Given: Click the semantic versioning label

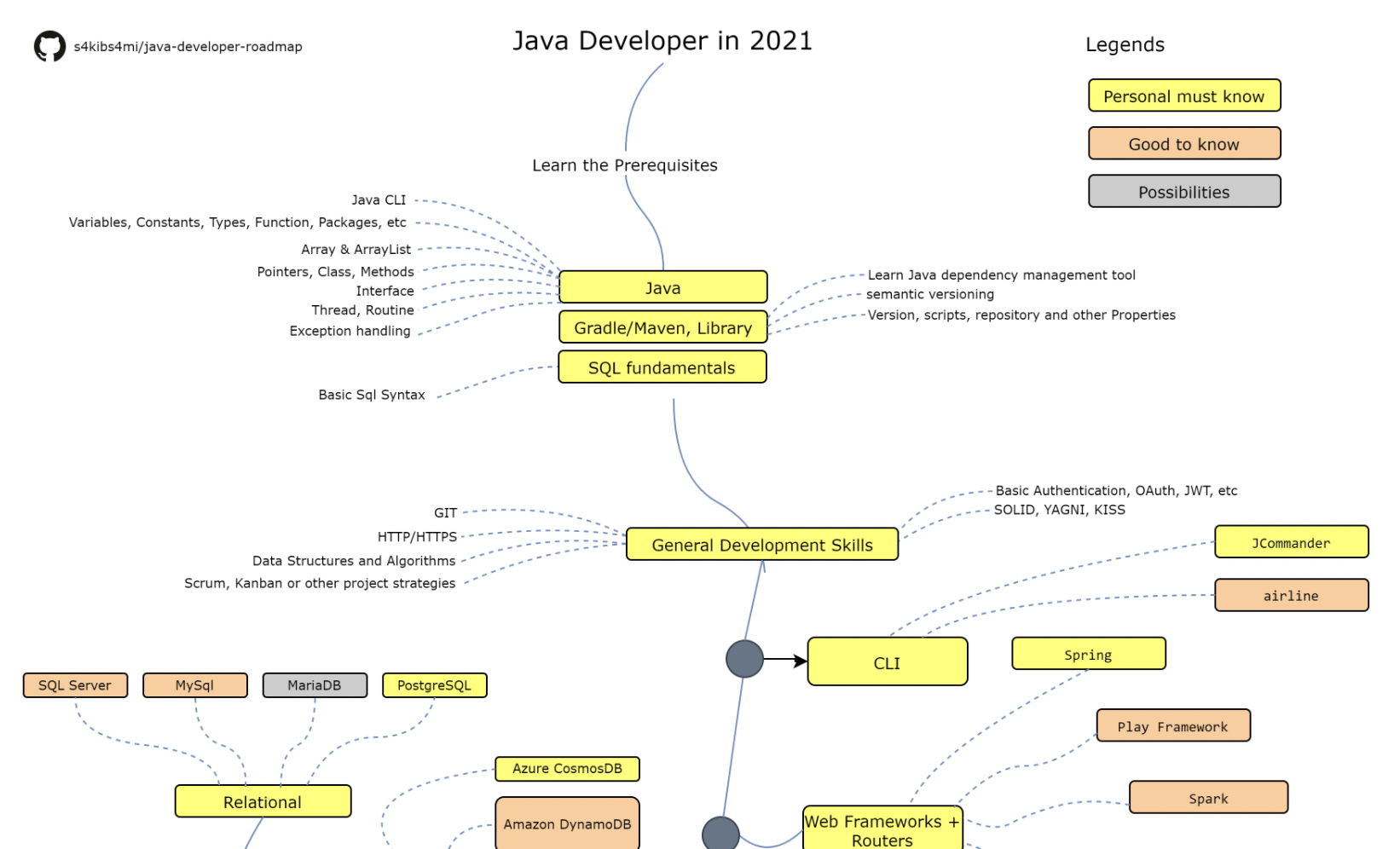Looking at the screenshot, I should (929, 295).
